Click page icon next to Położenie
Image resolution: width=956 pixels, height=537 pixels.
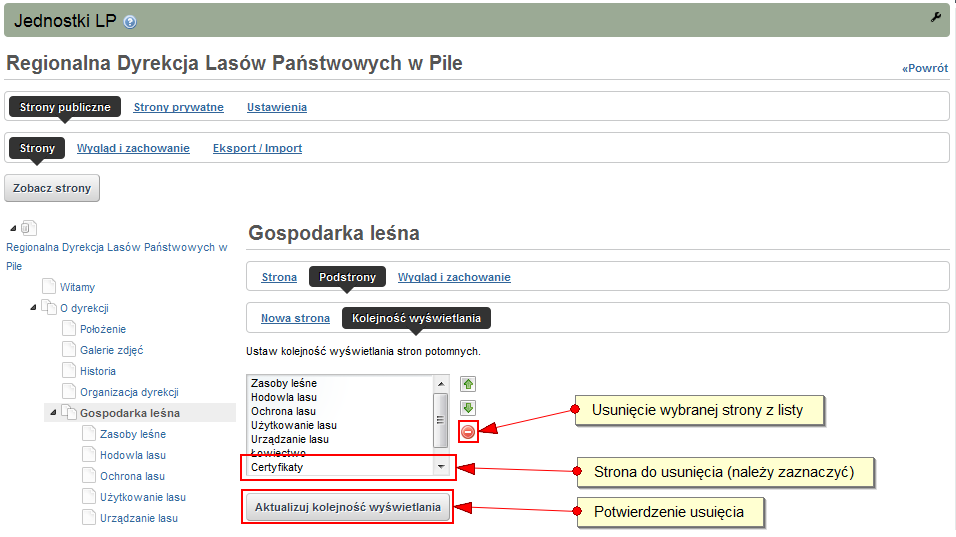coord(69,328)
